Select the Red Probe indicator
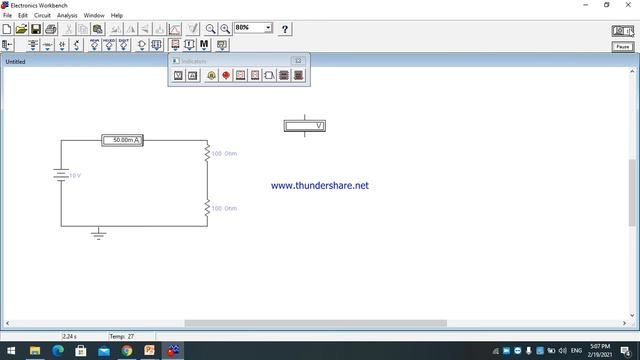Viewport: 640px width, 360px height. (226, 76)
